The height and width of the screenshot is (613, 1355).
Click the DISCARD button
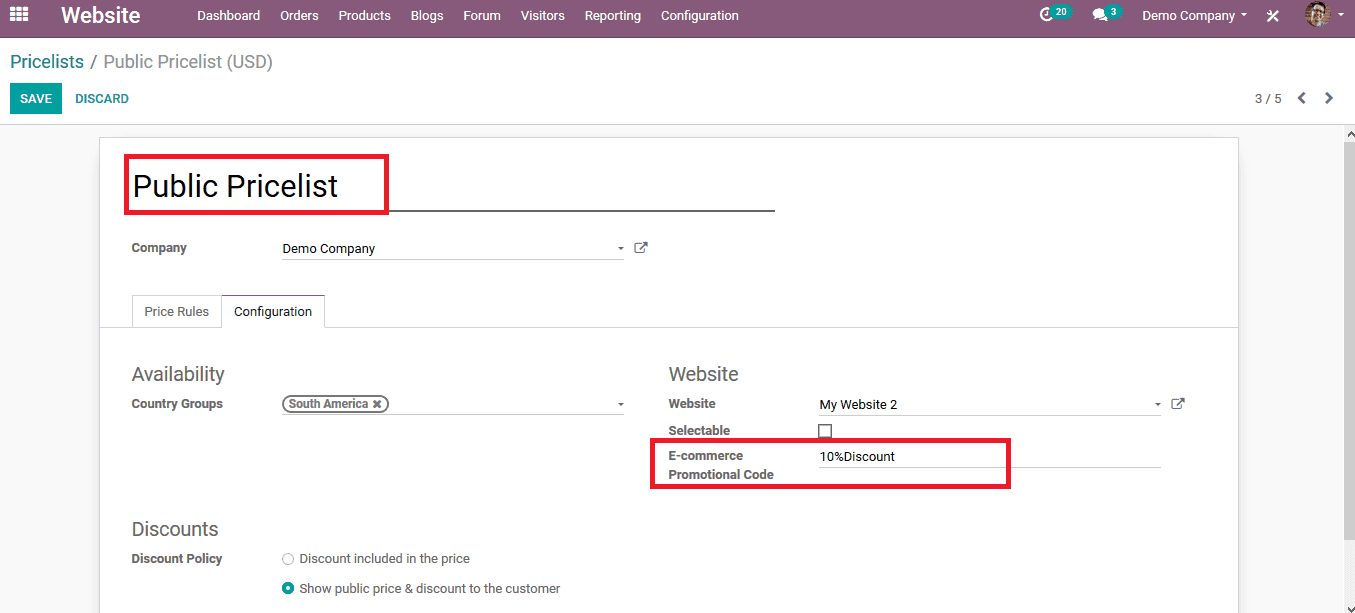[x=102, y=99]
